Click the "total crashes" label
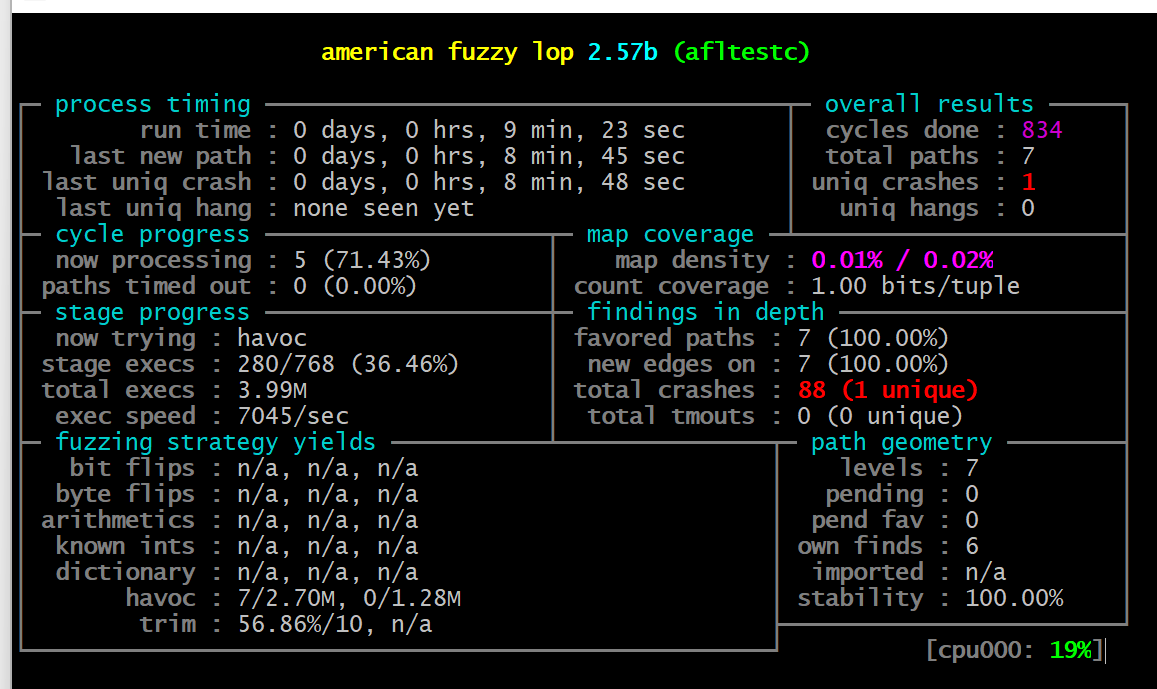 pos(664,390)
